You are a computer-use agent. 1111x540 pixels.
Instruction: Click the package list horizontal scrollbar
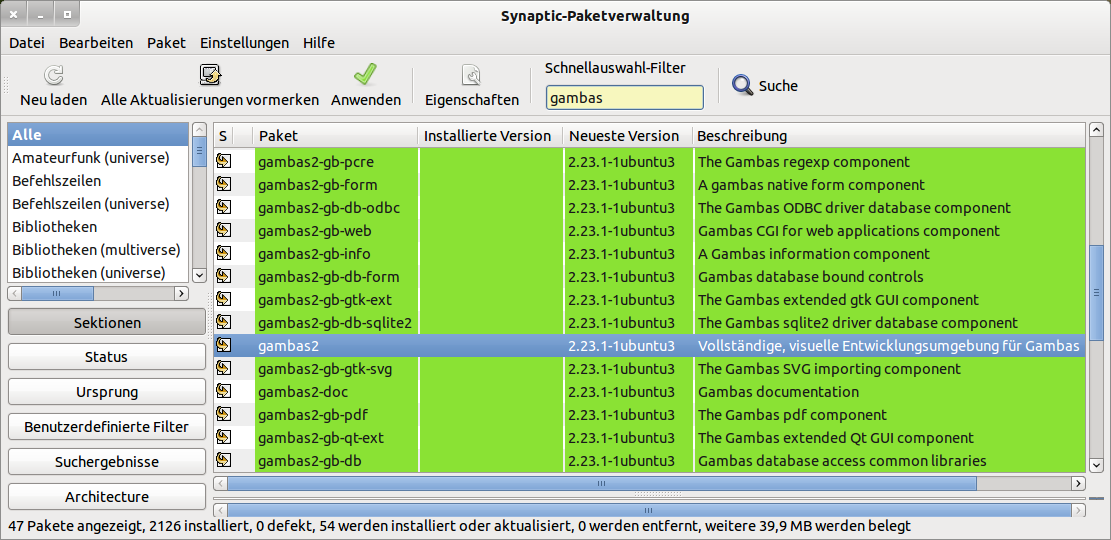pyautogui.click(x=600, y=483)
